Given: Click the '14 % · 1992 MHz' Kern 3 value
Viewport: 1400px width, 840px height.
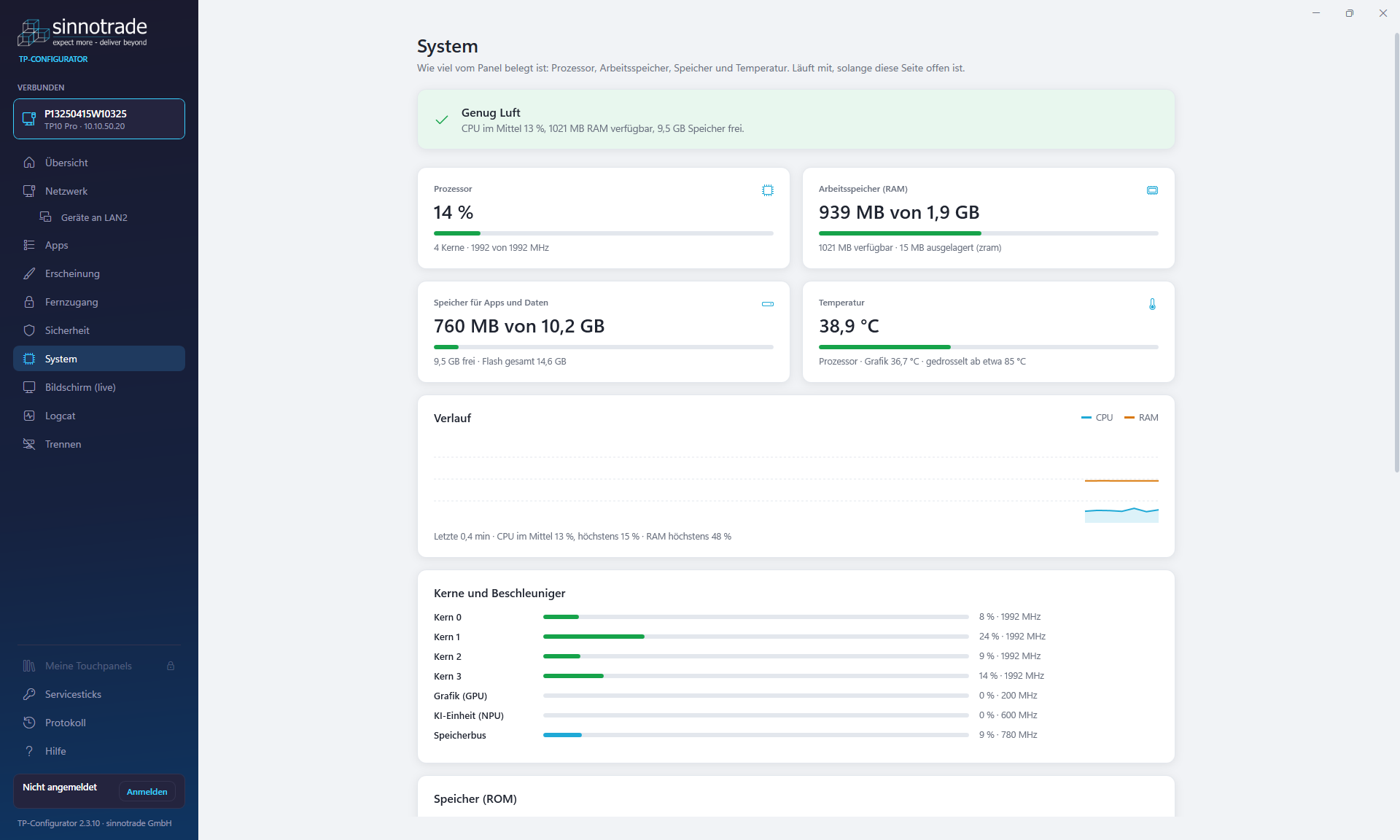Looking at the screenshot, I should tap(1011, 676).
